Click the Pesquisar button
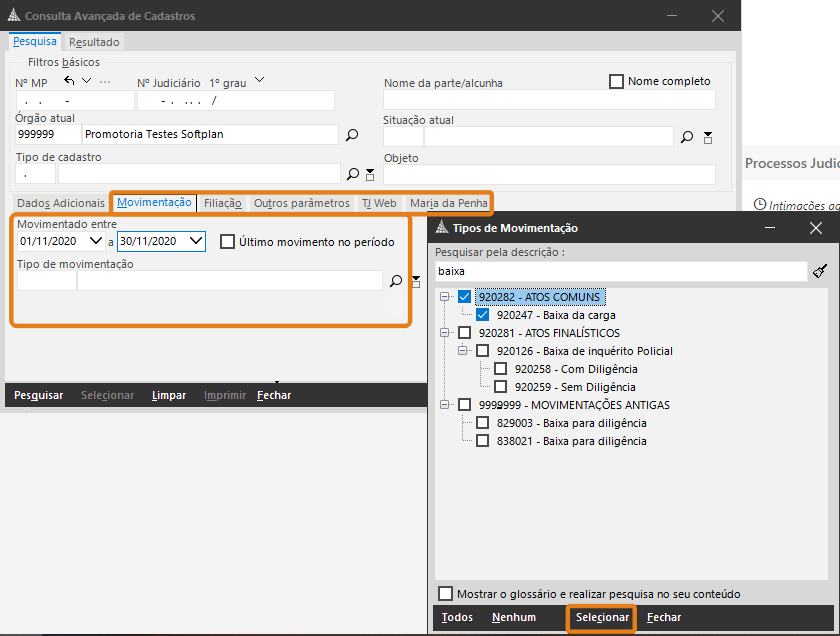Screen dimensions: 840x636 (x=38, y=395)
